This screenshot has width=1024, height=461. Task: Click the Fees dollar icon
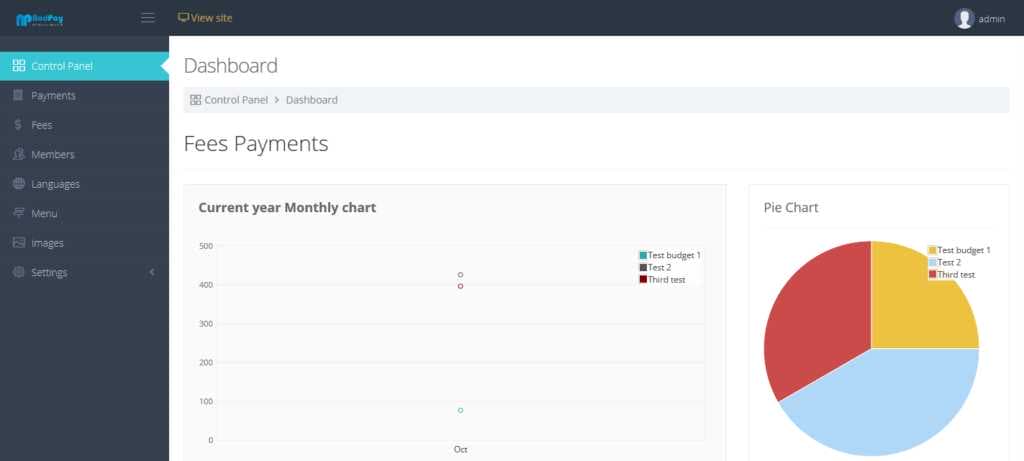coord(18,125)
